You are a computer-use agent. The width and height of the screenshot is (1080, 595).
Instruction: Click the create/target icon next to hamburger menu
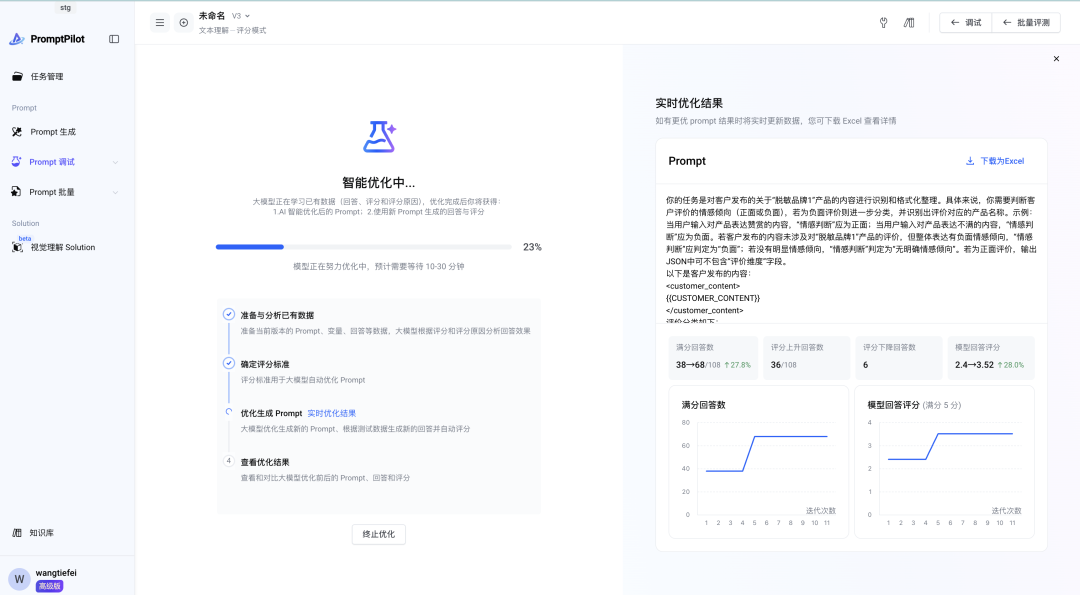pyautogui.click(x=183, y=22)
